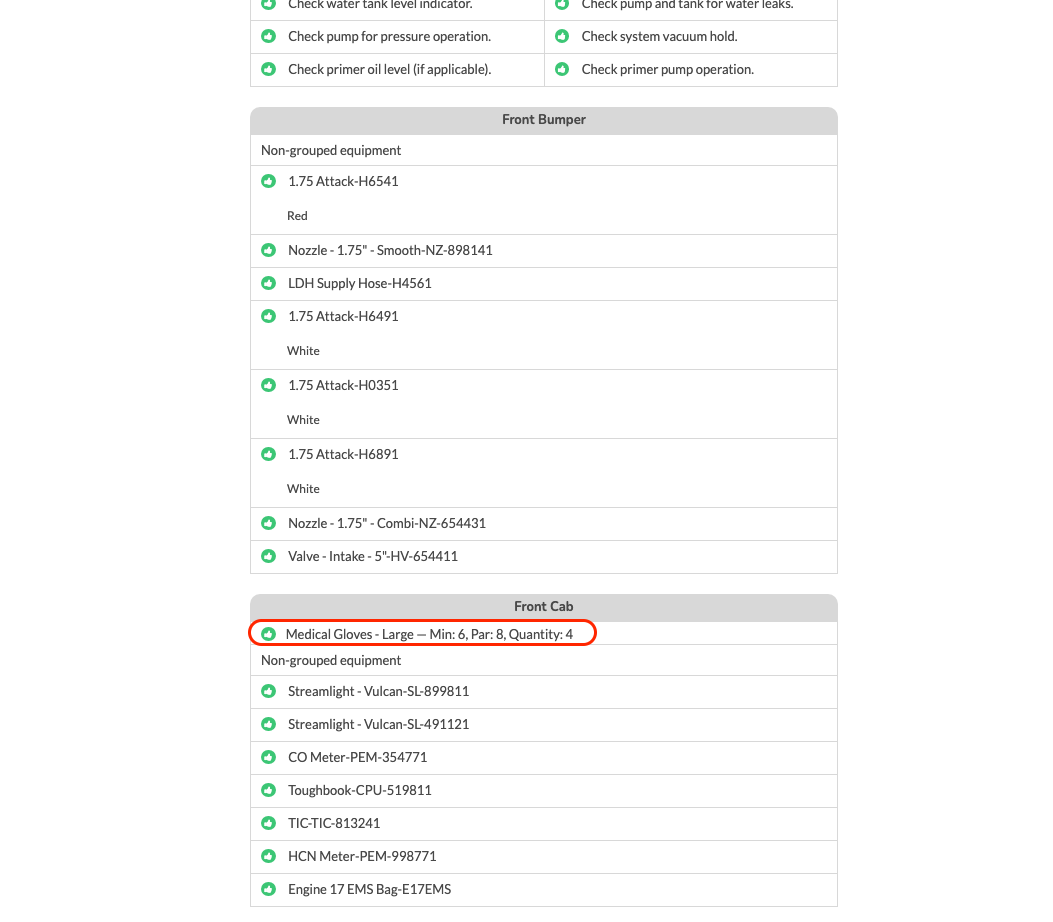Click status icon beside Toughbook-CPU-519811

pos(269,790)
